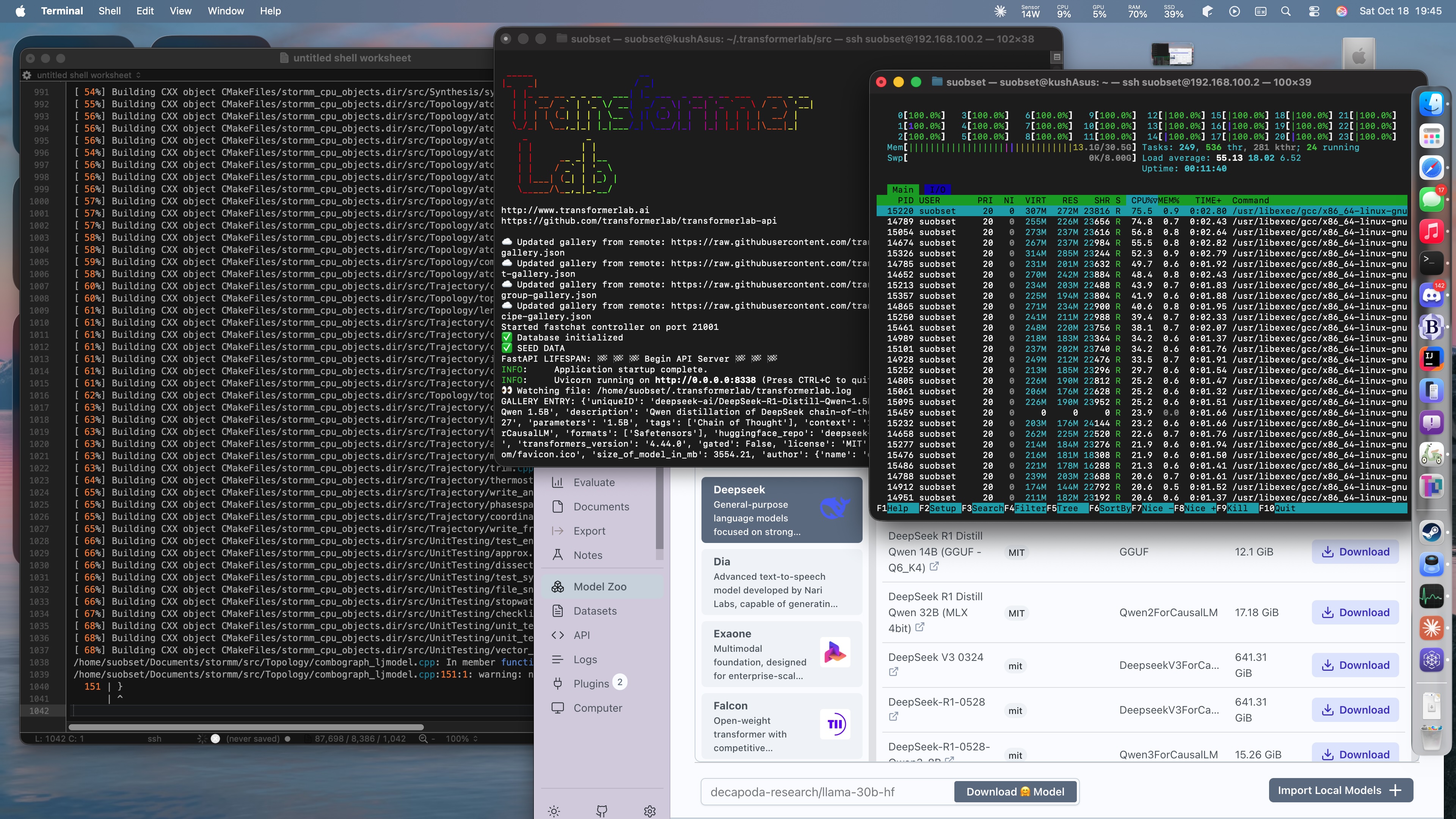1456x819 pixels.
Task: Expand the untitled shell worksheet path dropdown
Action: click(138, 75)
